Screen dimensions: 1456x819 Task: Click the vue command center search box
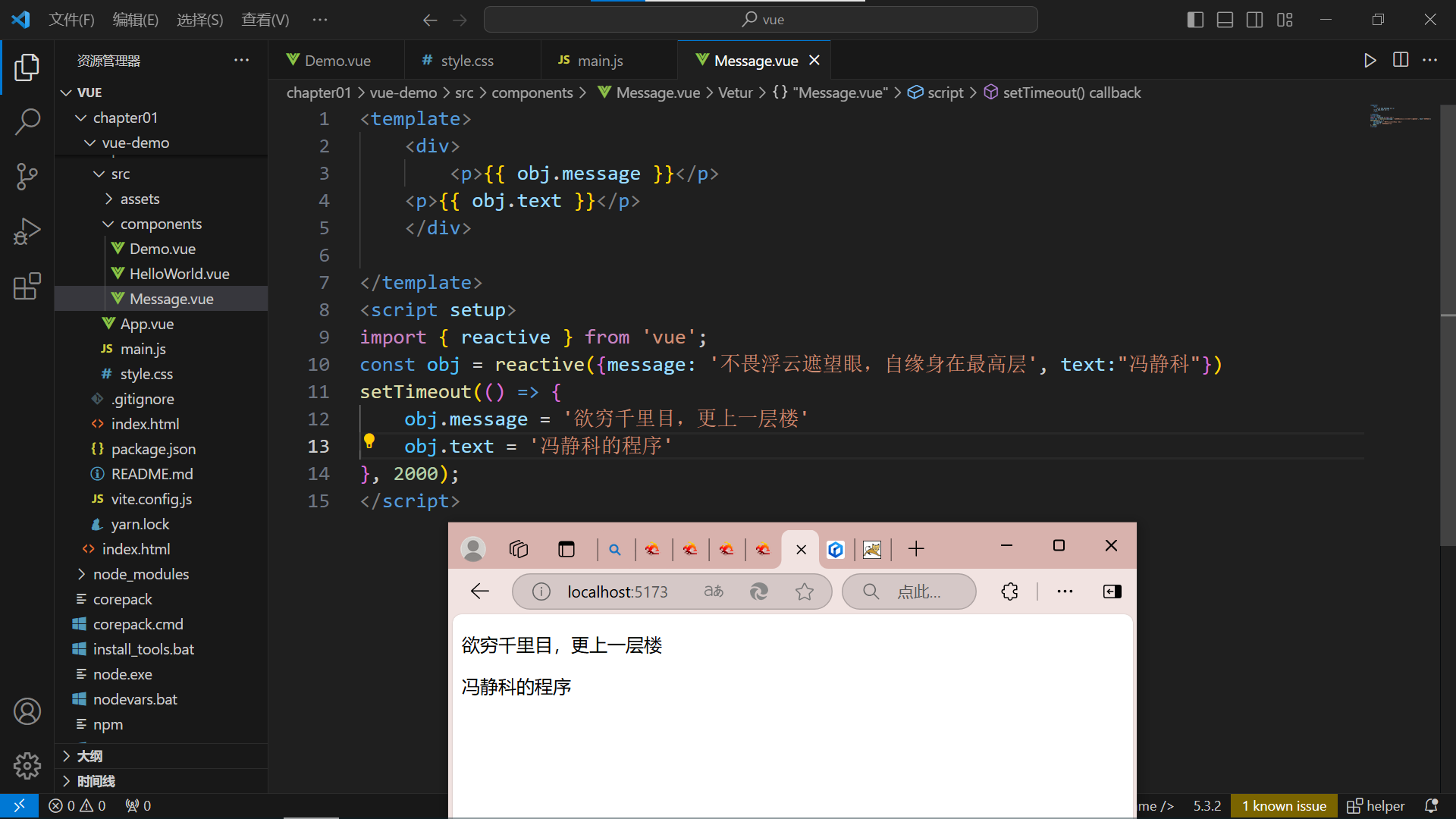point(761,20)
